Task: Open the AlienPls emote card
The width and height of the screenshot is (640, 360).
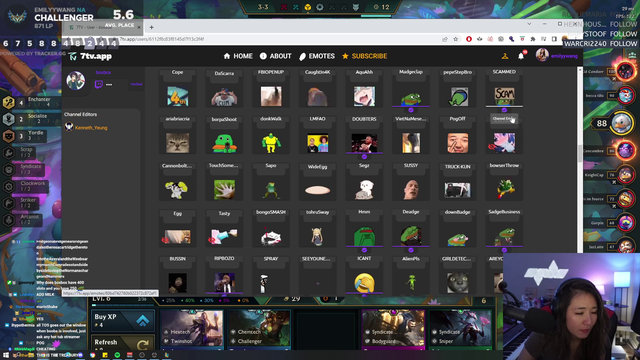Action: pyautogui.click(x=411, y=276)
